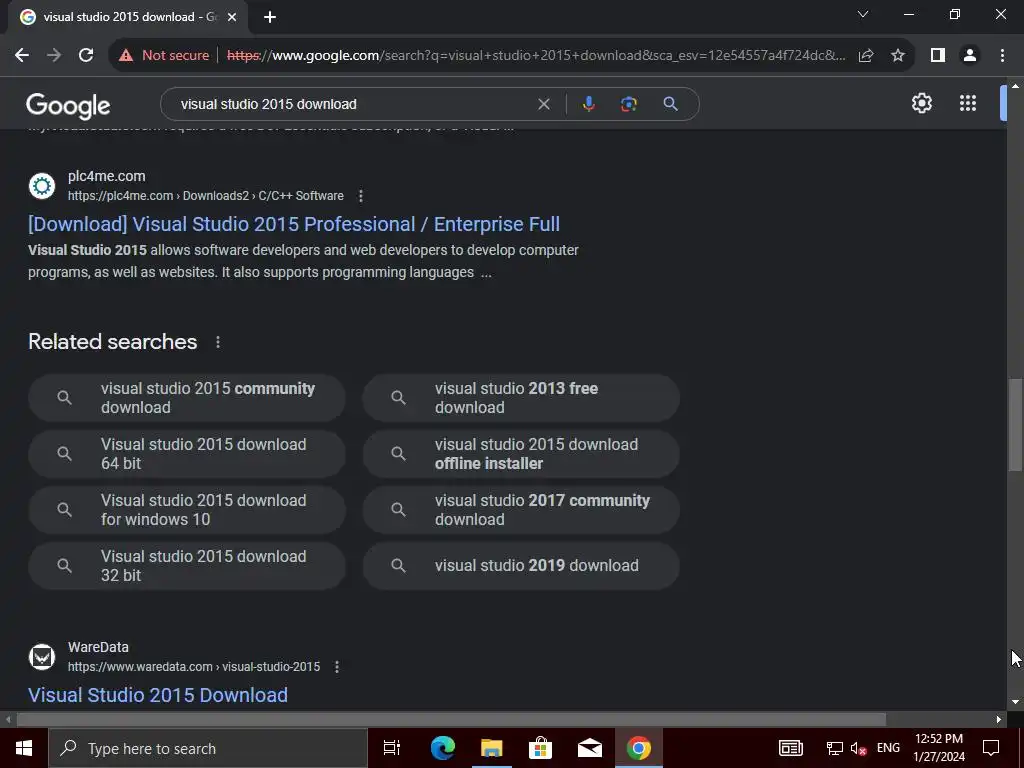Search Visual studio 2015 download 64 bit
The width and height of the screenshot is (1024, 768).
click(187, 454)
